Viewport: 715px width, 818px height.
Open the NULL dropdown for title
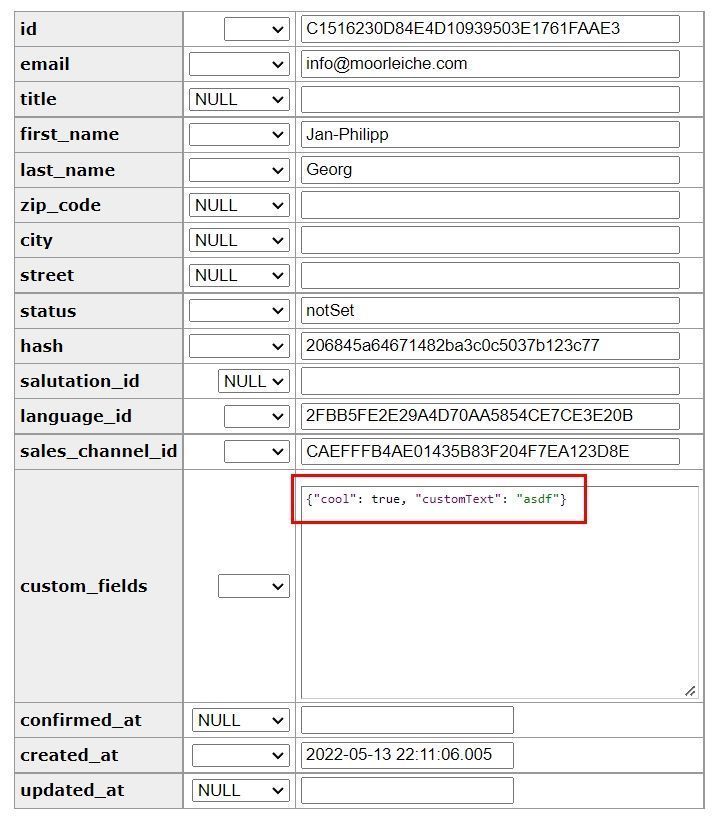click(239, 99)
